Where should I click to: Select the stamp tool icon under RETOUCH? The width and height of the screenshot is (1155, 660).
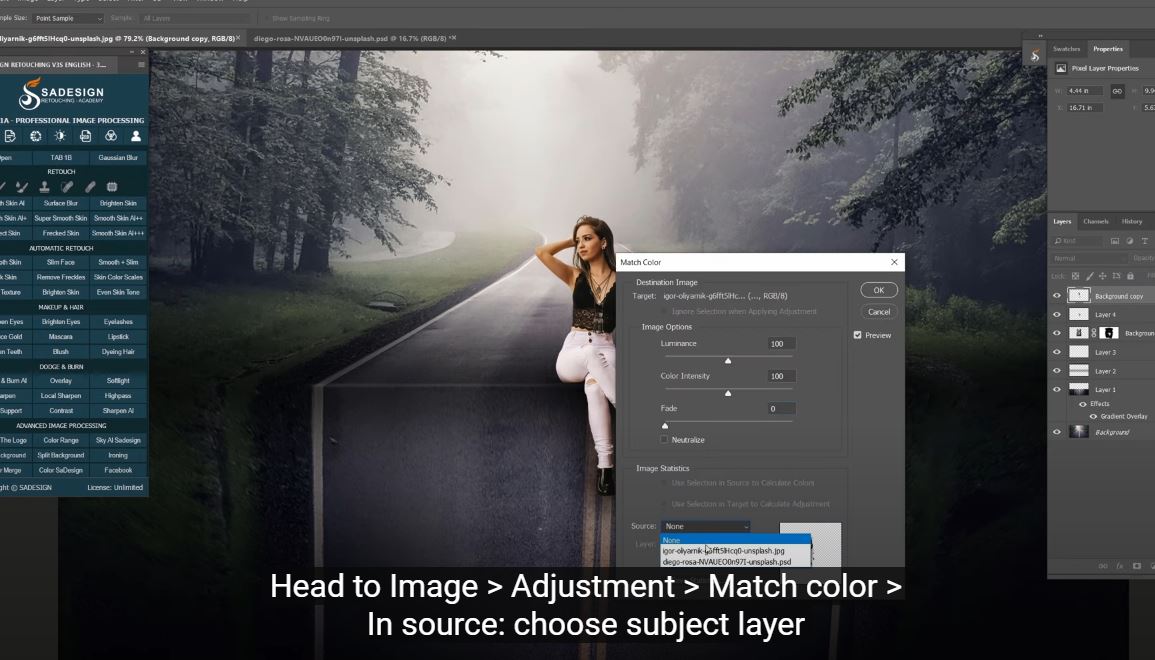pyautogui.click(x=44, y=187)
